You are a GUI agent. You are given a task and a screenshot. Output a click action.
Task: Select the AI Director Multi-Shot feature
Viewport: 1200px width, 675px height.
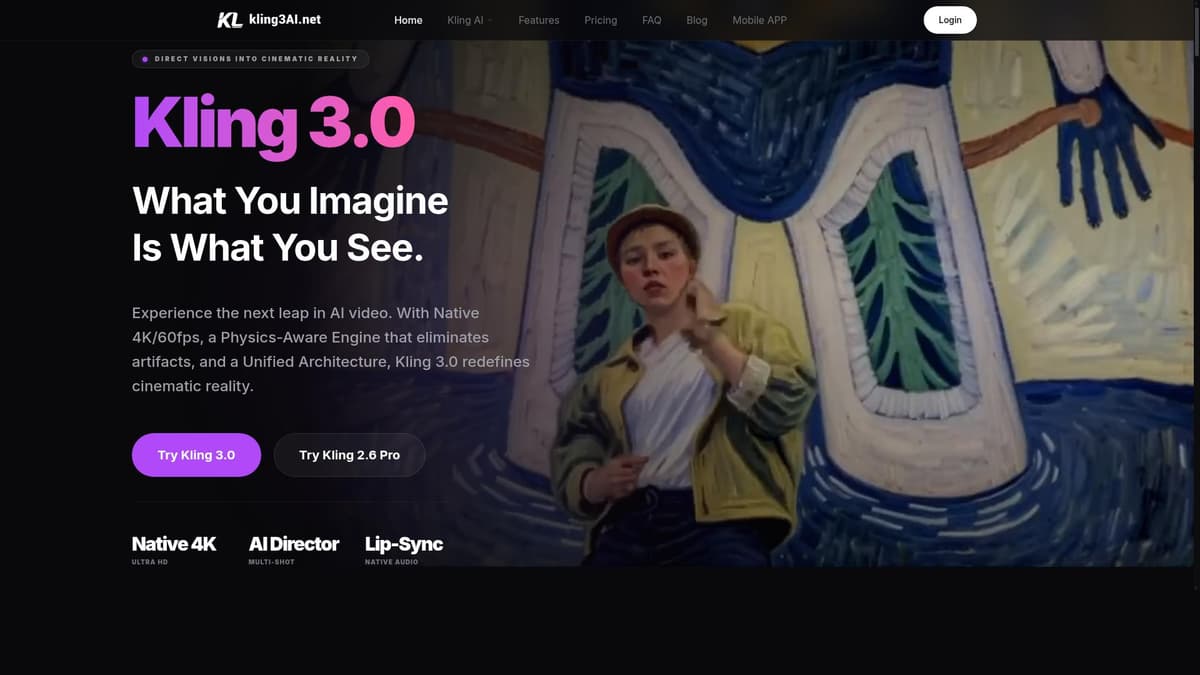(x=293, y=549)
